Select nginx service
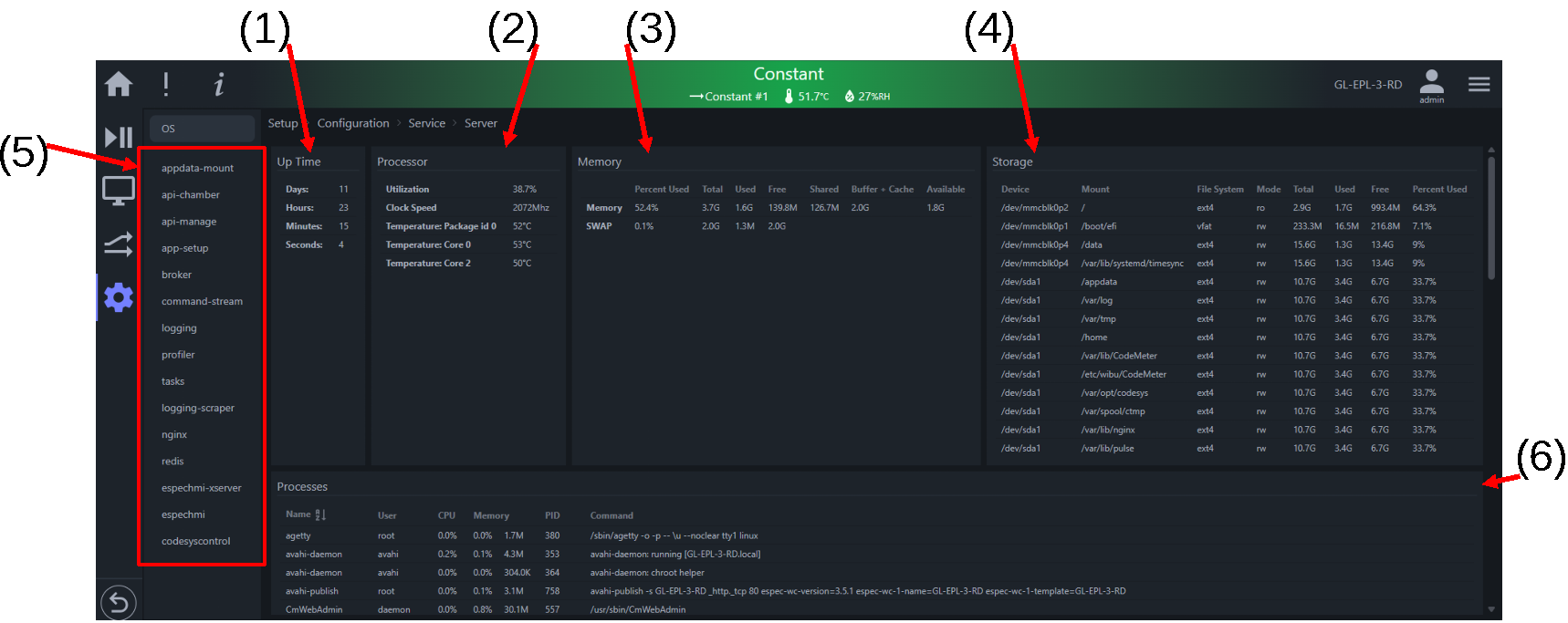This screenshot has width=1568, height=623. click(x=174, y=434)
